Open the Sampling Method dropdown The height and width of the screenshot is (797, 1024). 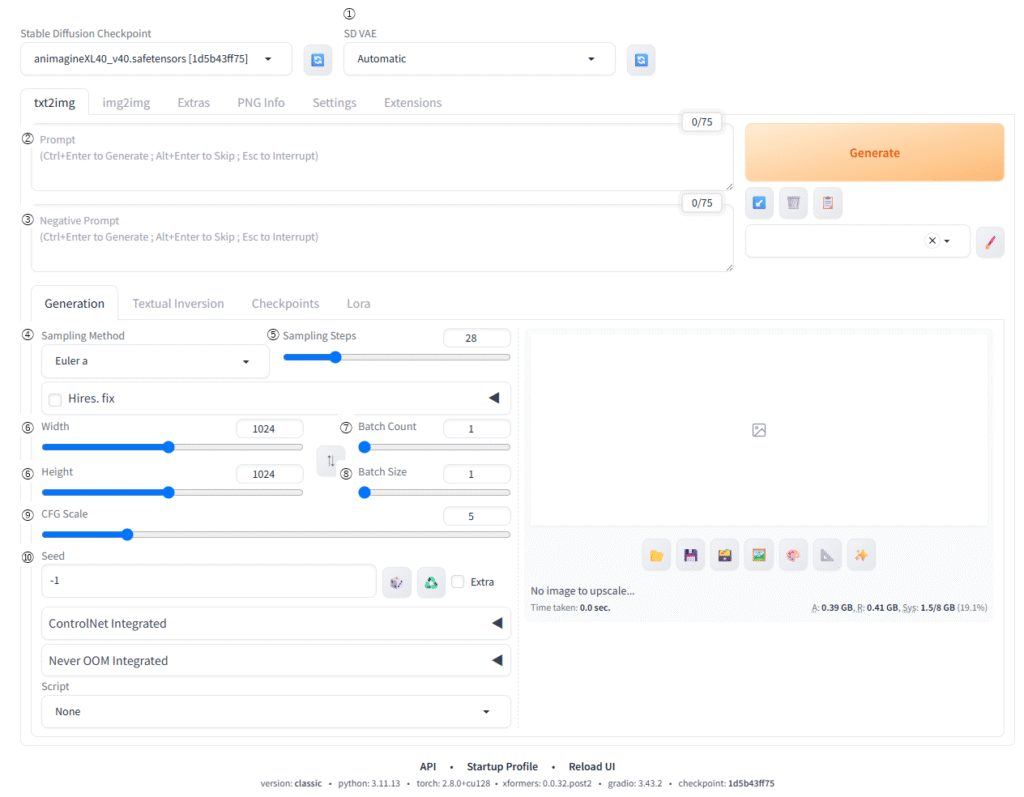pyautogui.click(x=155, y=361)
